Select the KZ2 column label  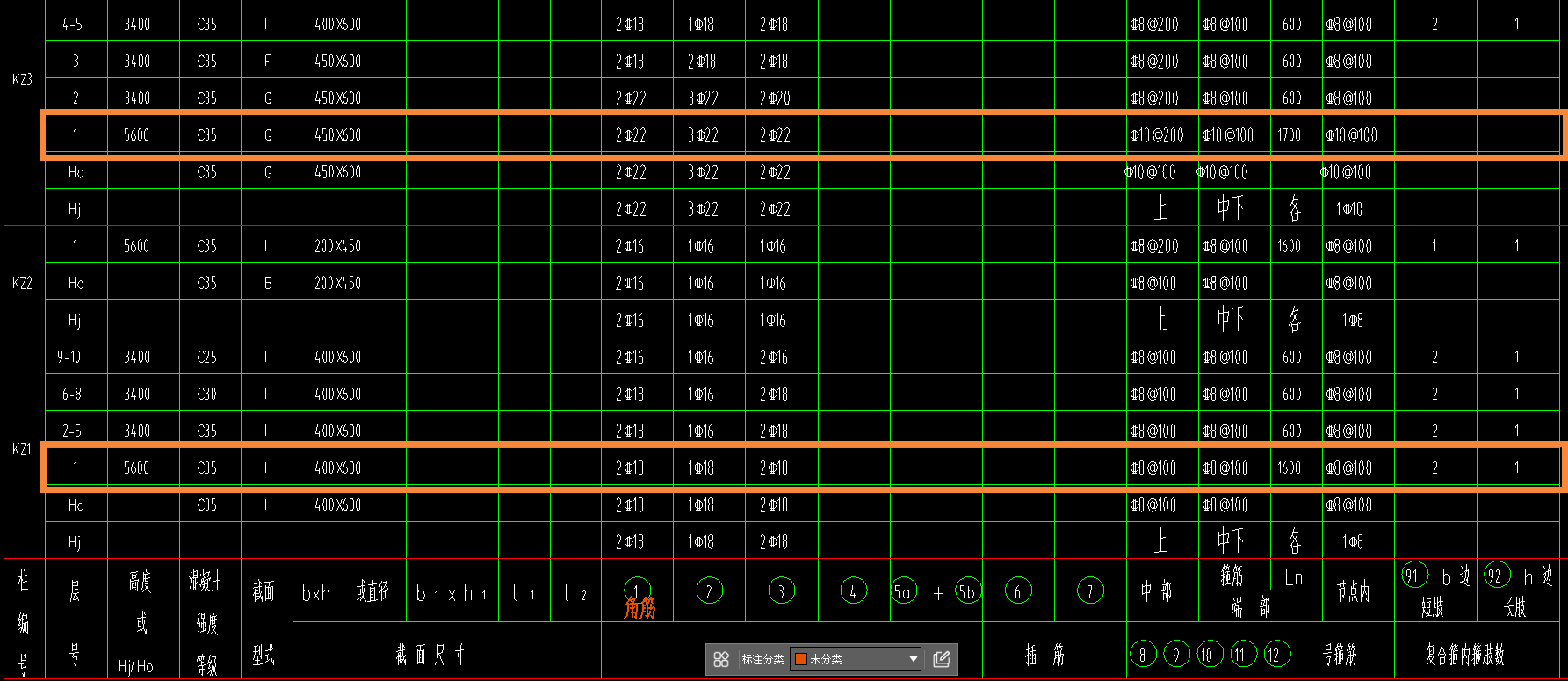point(22,283)
